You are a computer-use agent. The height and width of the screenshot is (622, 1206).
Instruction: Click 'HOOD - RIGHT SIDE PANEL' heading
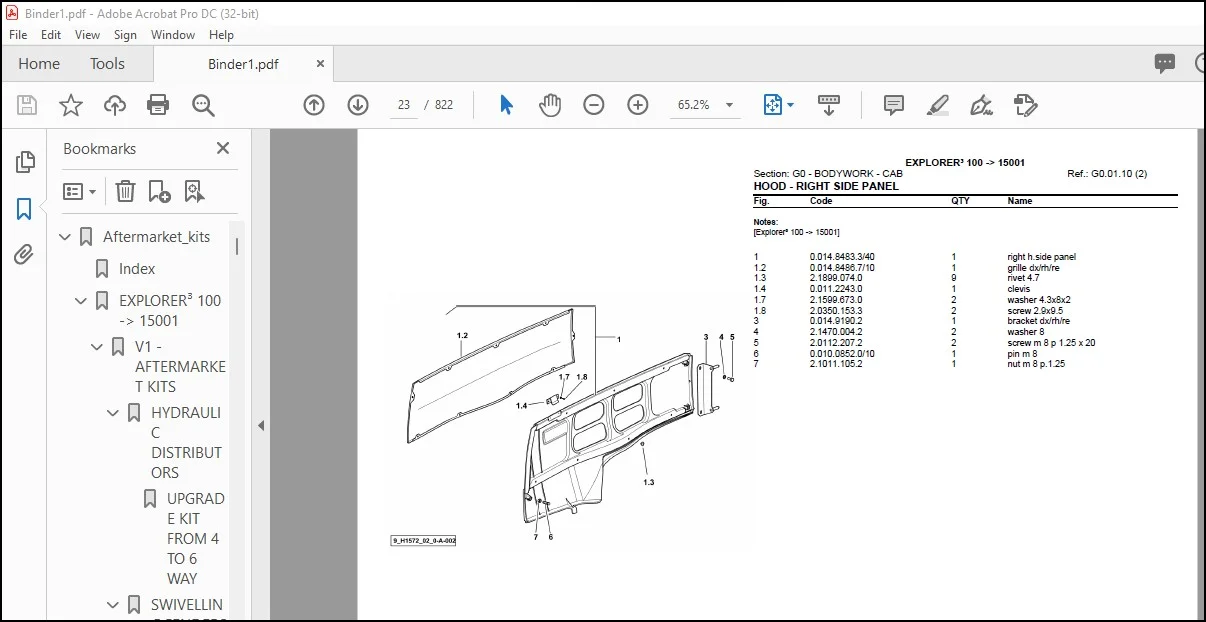[826, 186]
